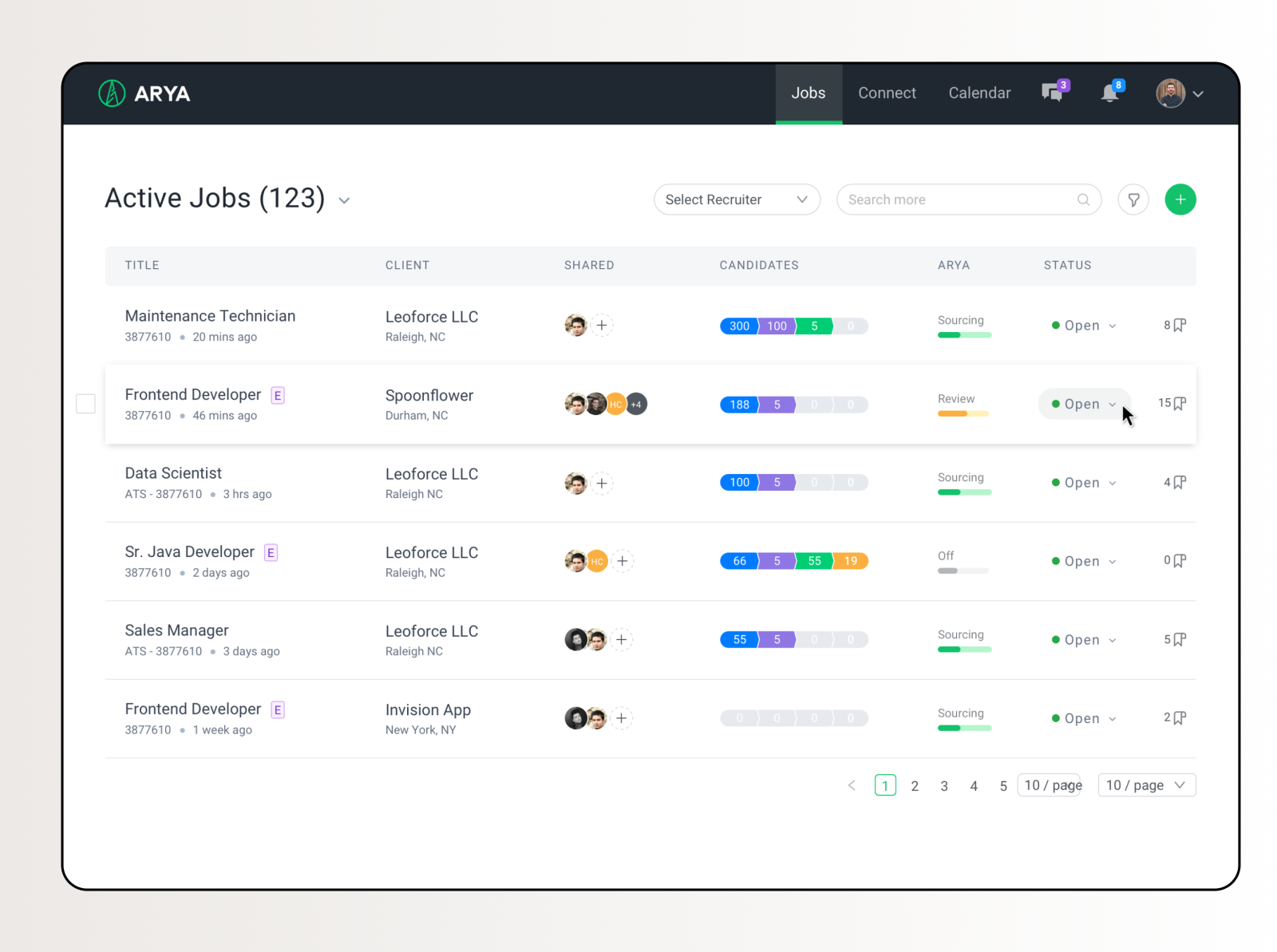Screen dimensions: 1277x952
Task: Open the Data Scientist job listing
Action: pyautogui.click(x=172, y=472)
